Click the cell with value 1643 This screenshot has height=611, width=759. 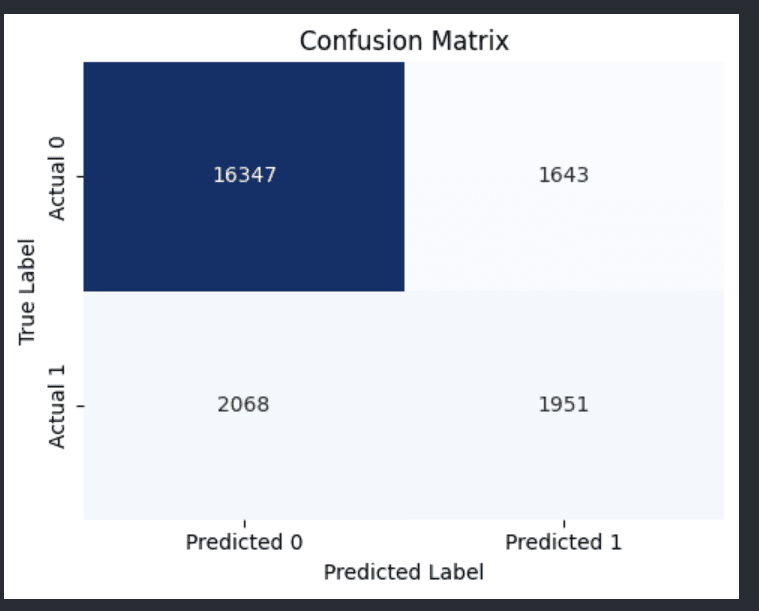point(564,177)
